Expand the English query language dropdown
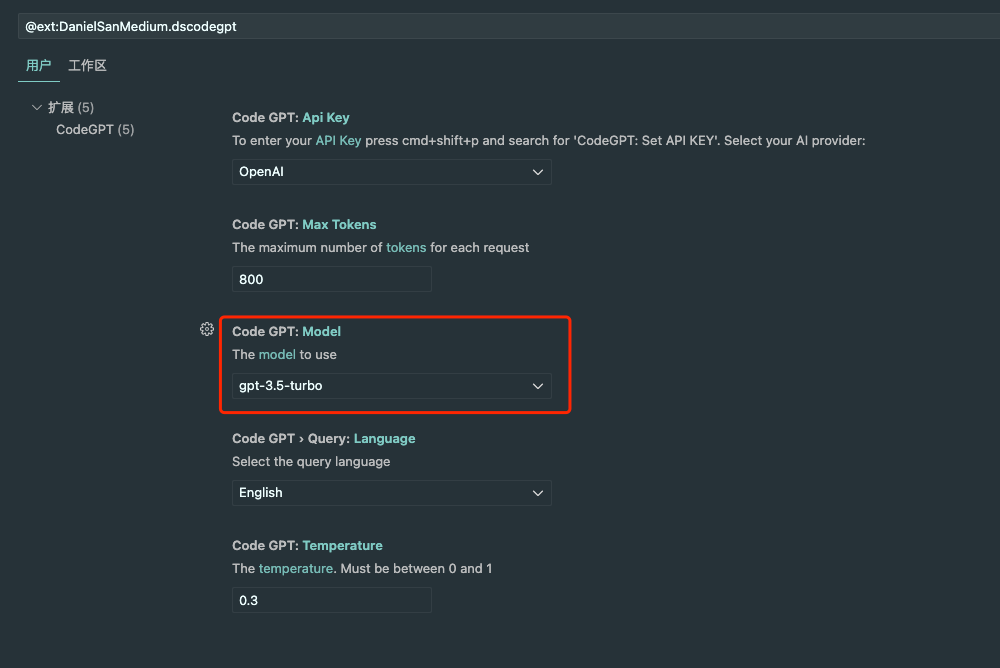The image size is (1000, 668). (391, 493)
